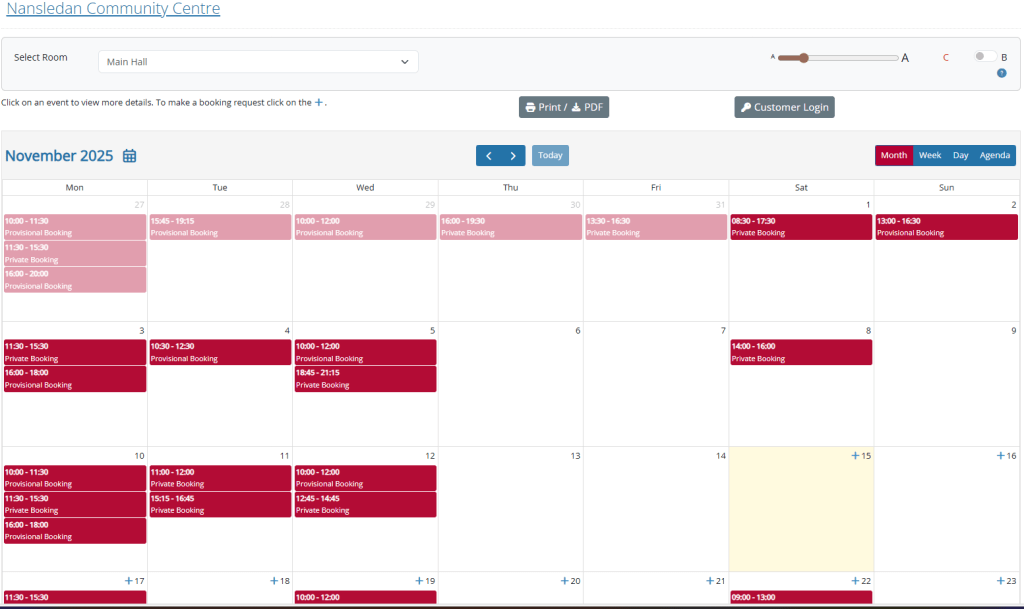1024x609 pixels.
Task: Click the text size slider handle
Action: click(x=802, y=58)
